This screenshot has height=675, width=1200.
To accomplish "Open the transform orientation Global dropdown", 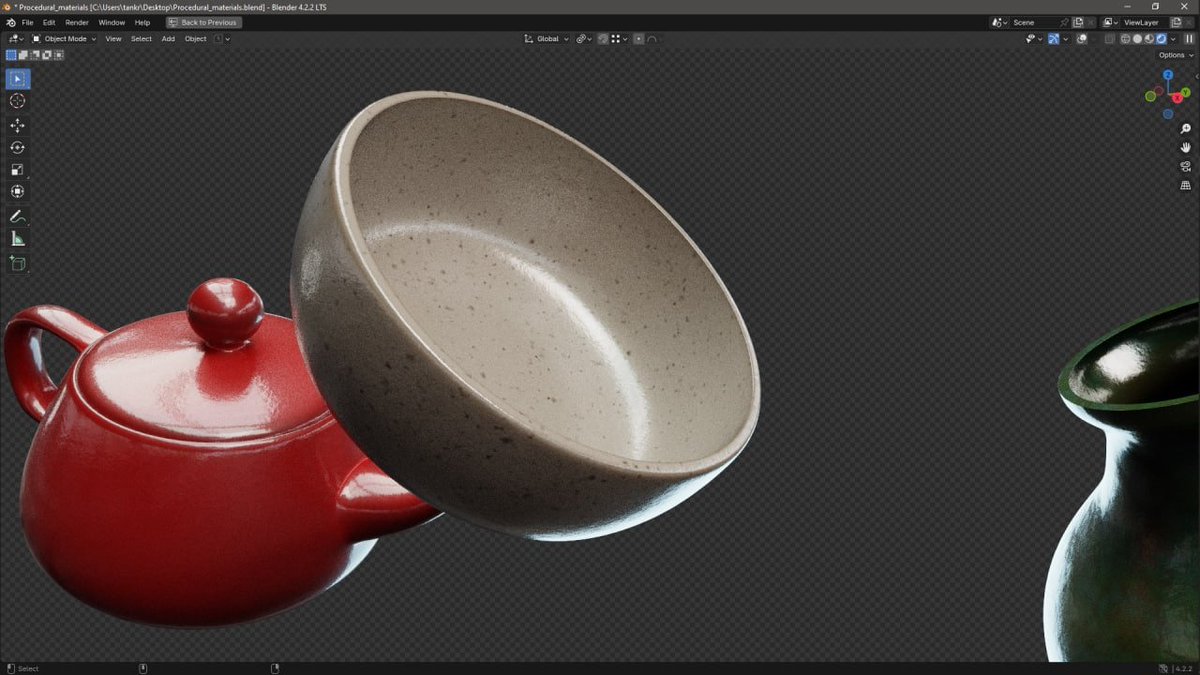I will [546, 38].
